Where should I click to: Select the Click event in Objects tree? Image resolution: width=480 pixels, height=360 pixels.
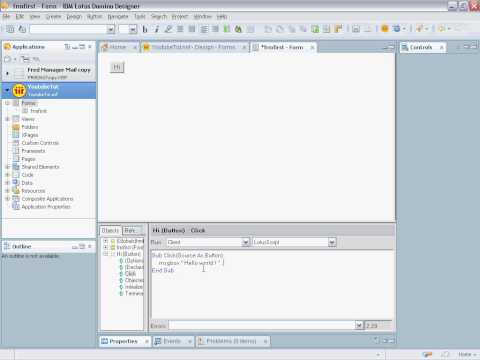(x=130, y=274)
